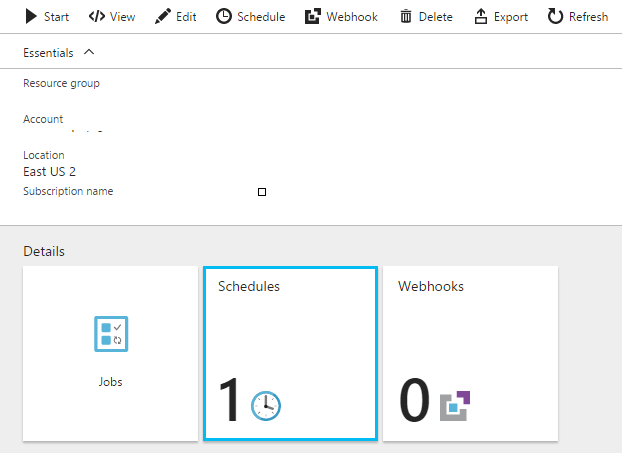Click the Details section heading

pyautogui.click(x=44, y=251)
